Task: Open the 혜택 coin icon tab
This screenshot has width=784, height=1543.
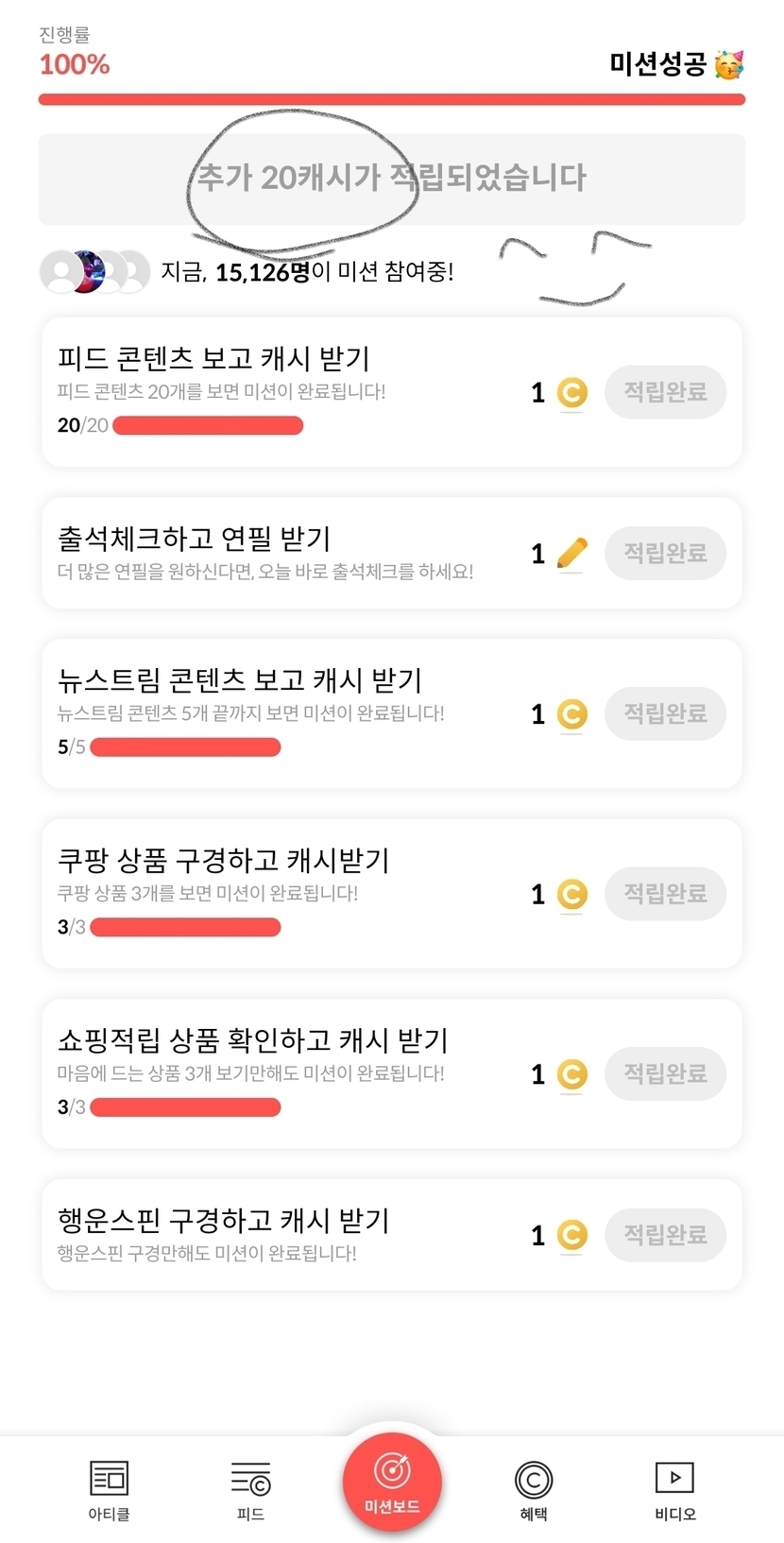Action: coord(534,1480)
